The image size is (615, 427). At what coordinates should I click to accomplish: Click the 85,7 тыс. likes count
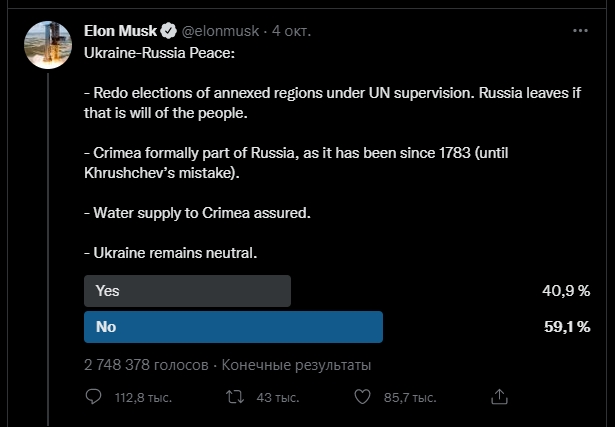[410, 398]
